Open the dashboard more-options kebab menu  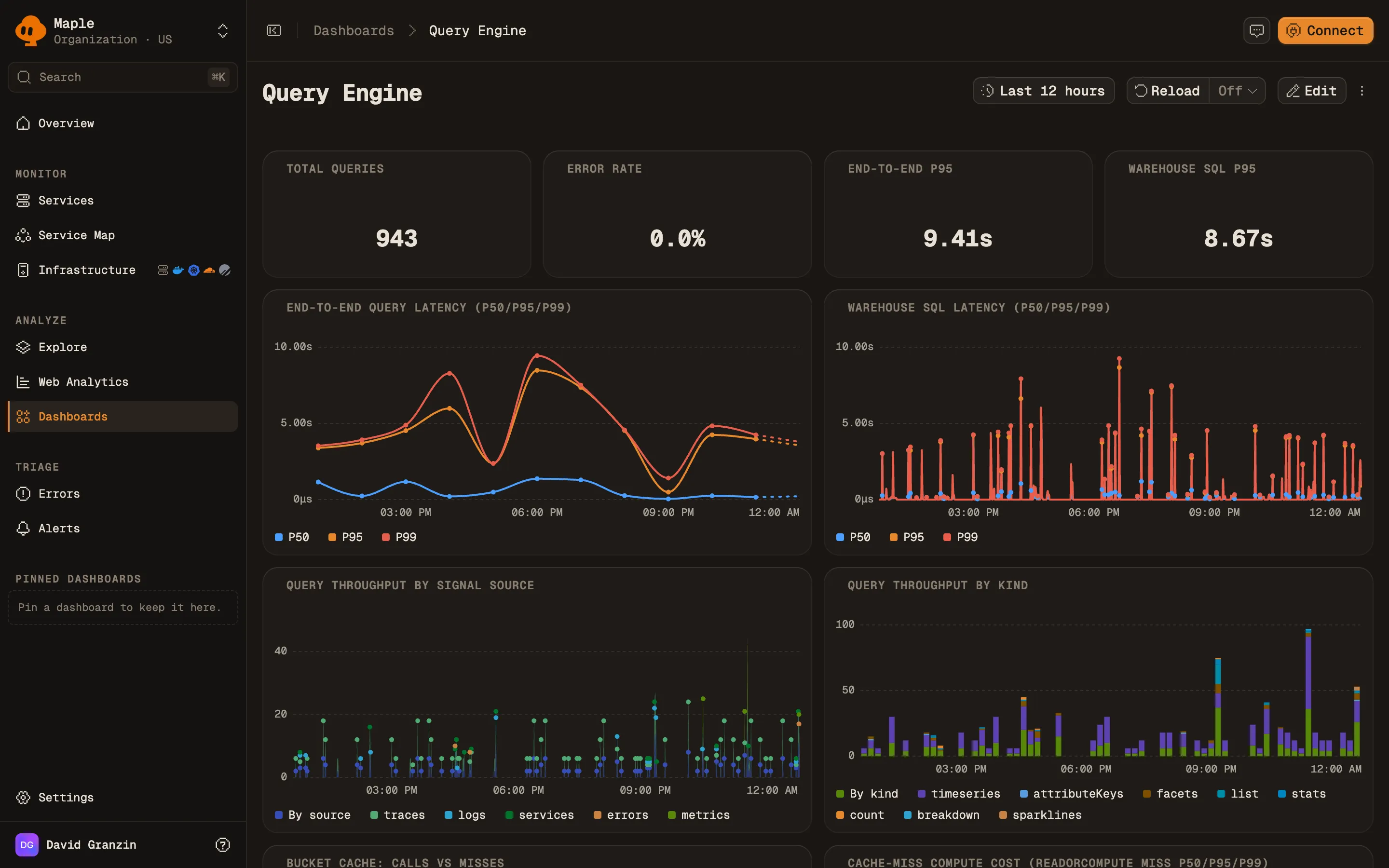coord(1362,91)
